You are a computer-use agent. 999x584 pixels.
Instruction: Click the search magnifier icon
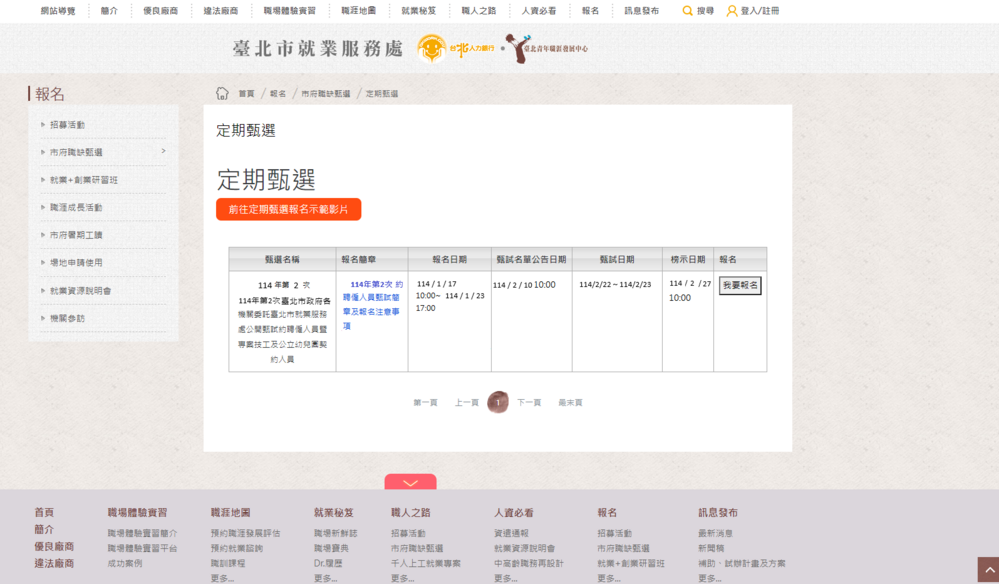[x=687, y=11]
